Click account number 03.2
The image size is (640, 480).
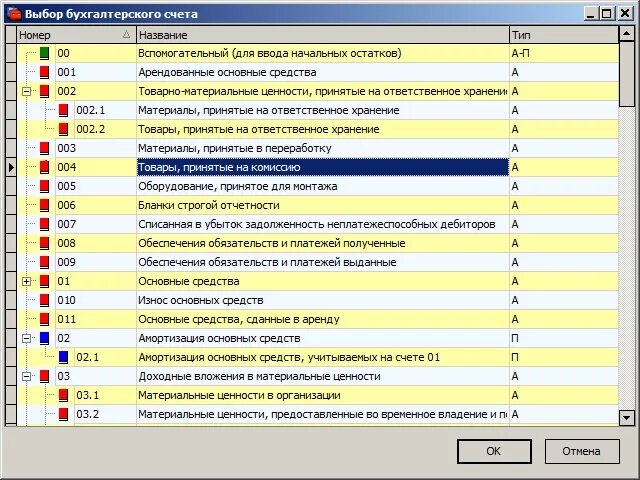tap(88, 414)
